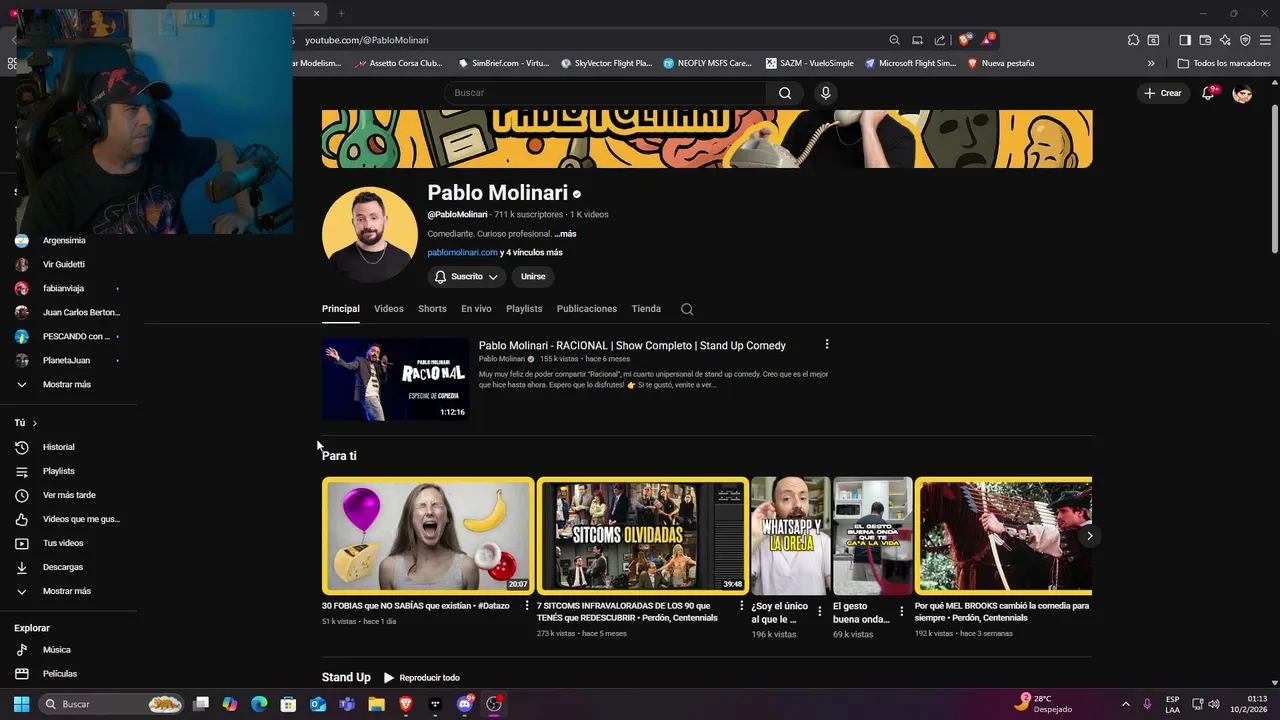
Task: Click the Crear button
Action: click(1163, 93)
